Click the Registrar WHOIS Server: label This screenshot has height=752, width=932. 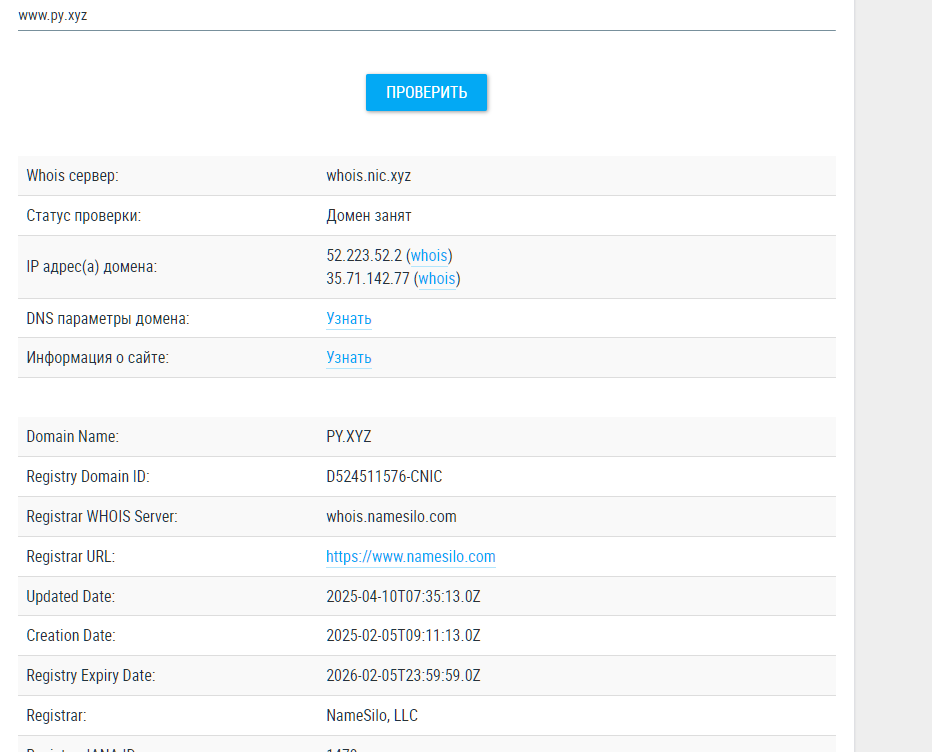tap(102, 517)
